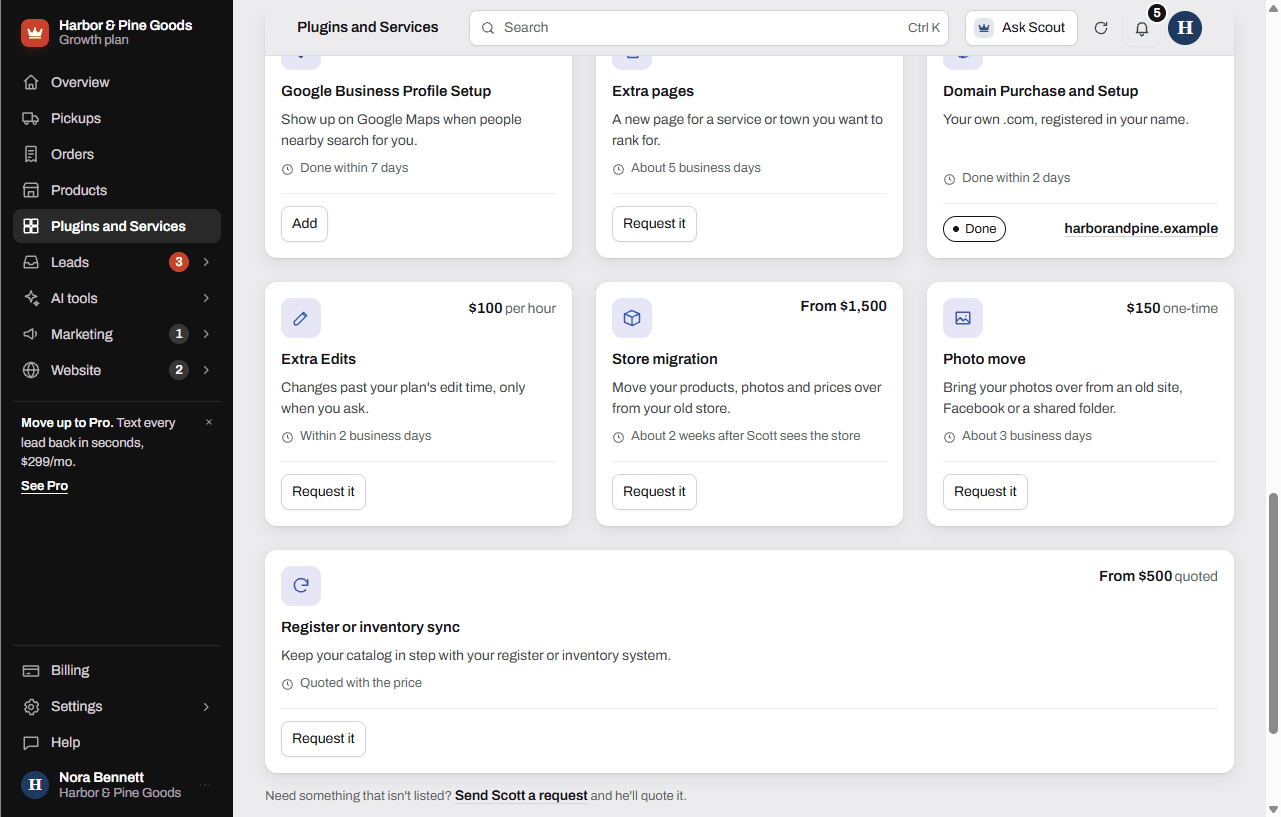Expand the AI tools submenu chevron
This screenshot has height=817, width=1281.
[206, 298]
